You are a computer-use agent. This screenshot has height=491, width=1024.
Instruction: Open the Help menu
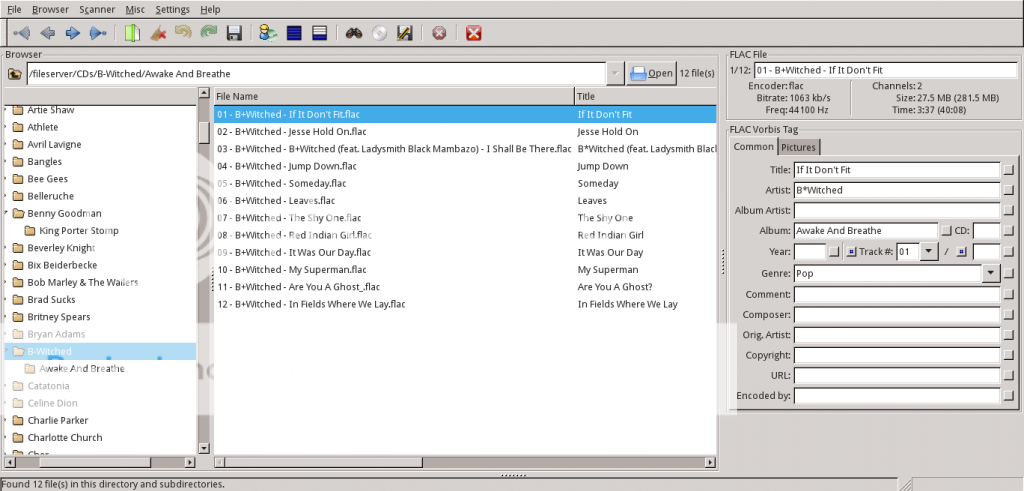210,9
